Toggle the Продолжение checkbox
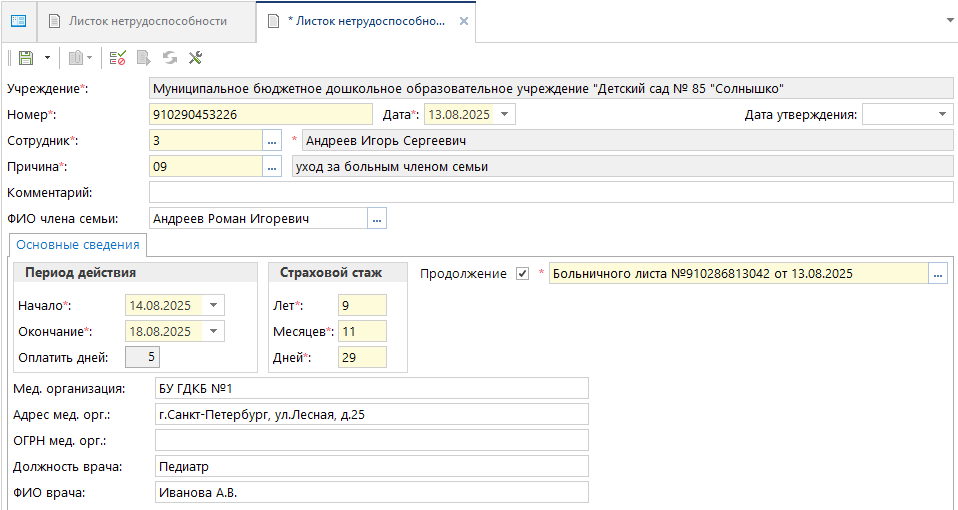The image size is (958, 510). [x=522, y=274]
